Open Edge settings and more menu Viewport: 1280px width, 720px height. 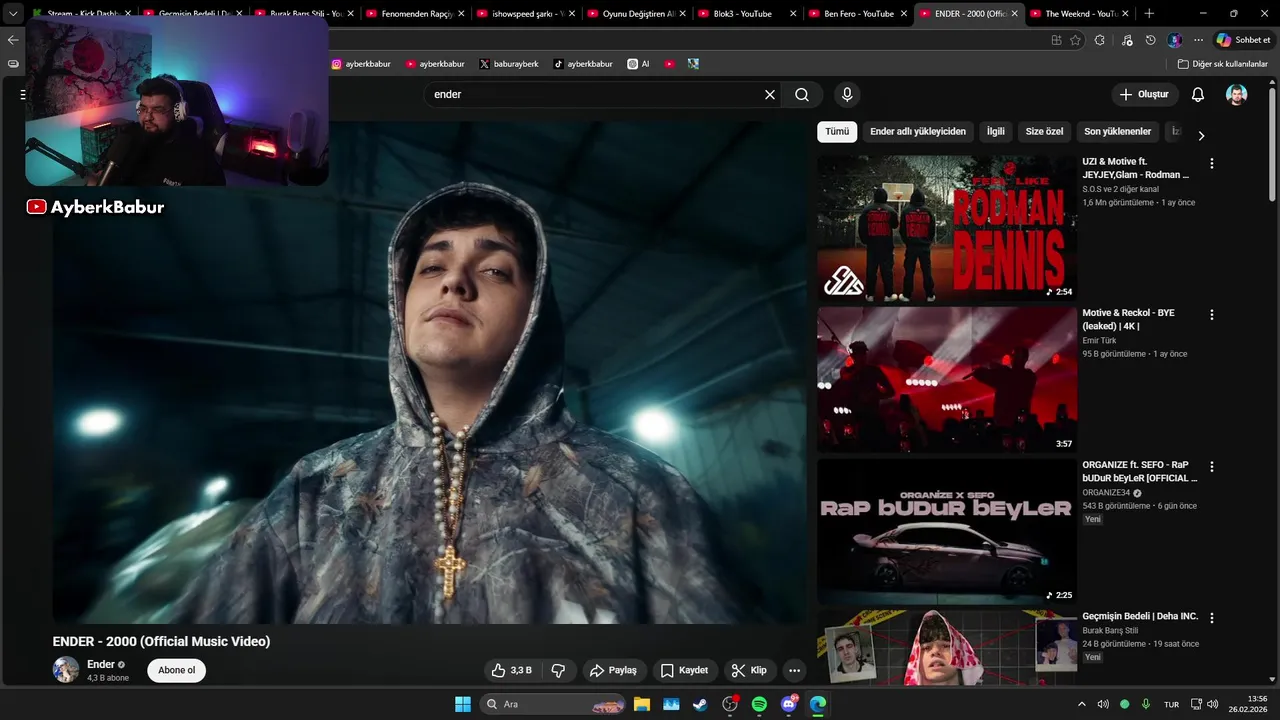(x=1198, y=40)
